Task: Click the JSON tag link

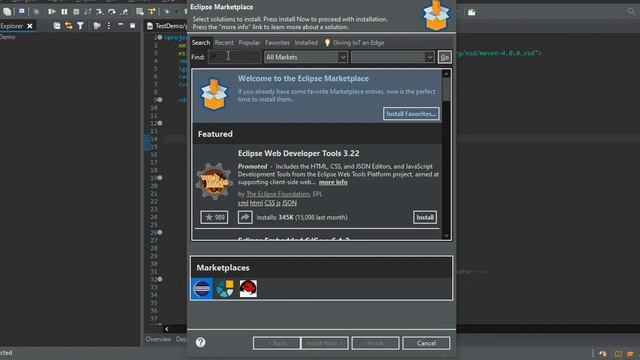Action: coord(289,203)
